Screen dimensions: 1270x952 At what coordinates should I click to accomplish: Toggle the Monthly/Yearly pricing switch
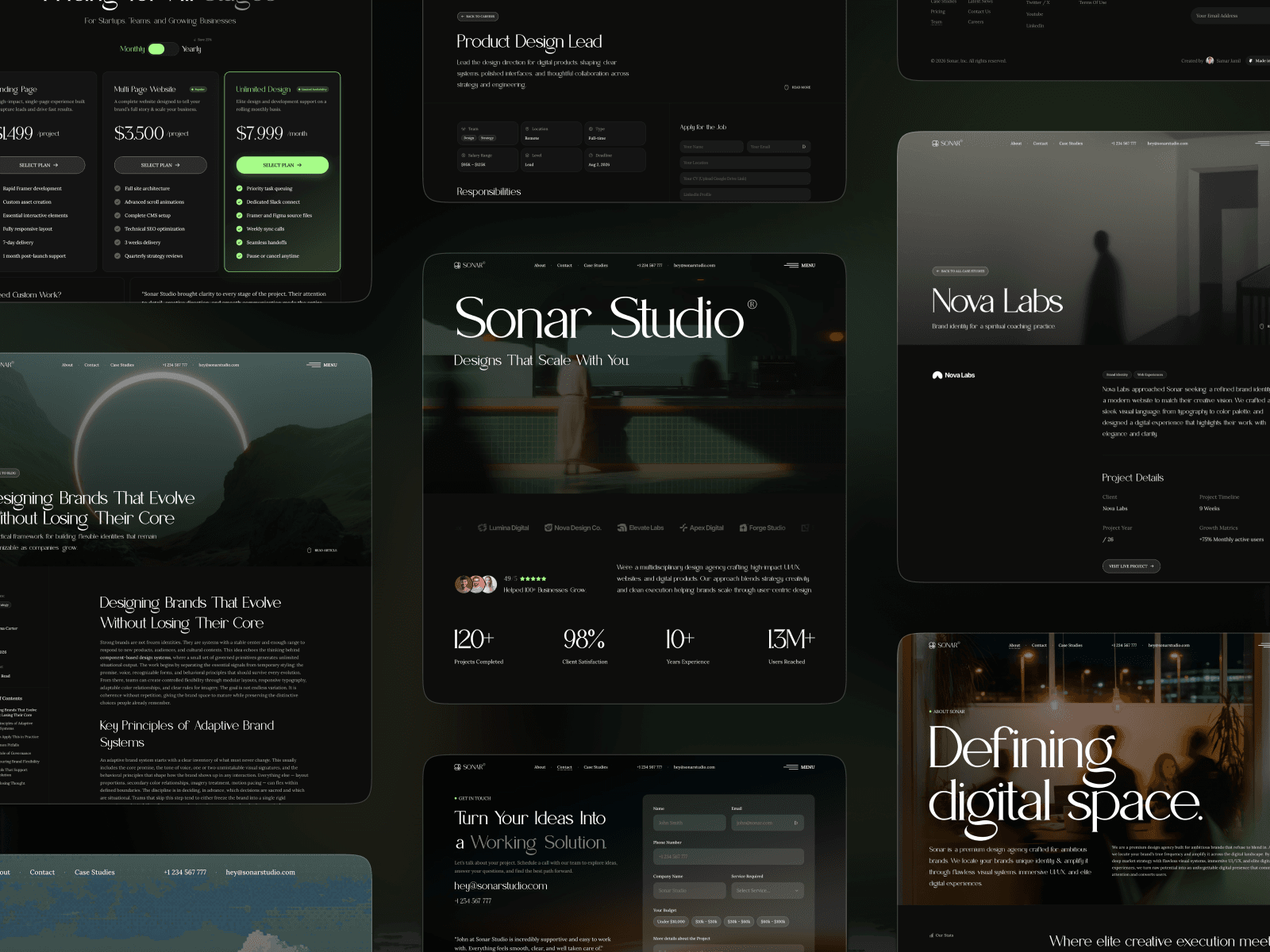(162, 49)
